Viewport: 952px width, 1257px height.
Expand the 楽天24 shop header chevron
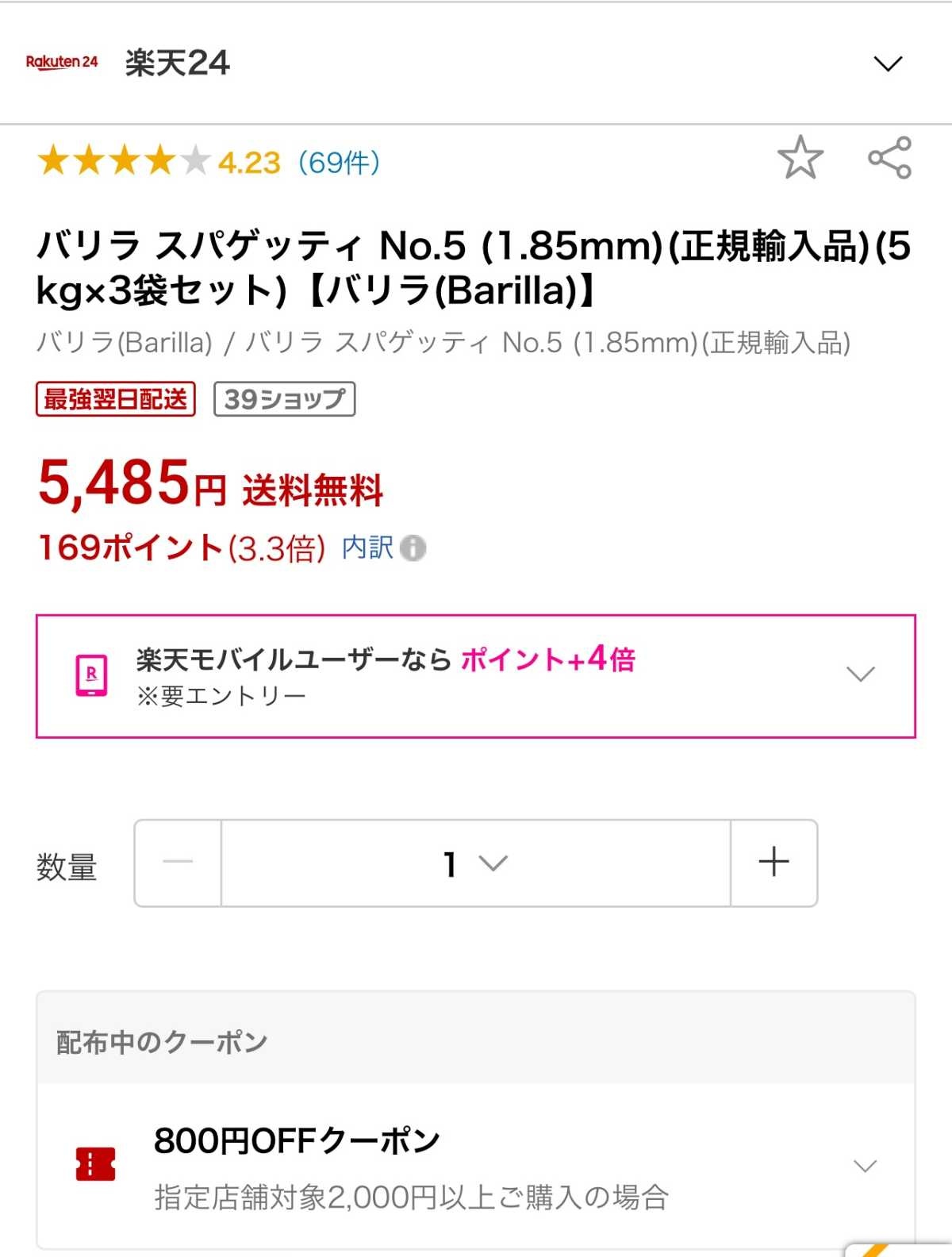click(x=888, y=63)
